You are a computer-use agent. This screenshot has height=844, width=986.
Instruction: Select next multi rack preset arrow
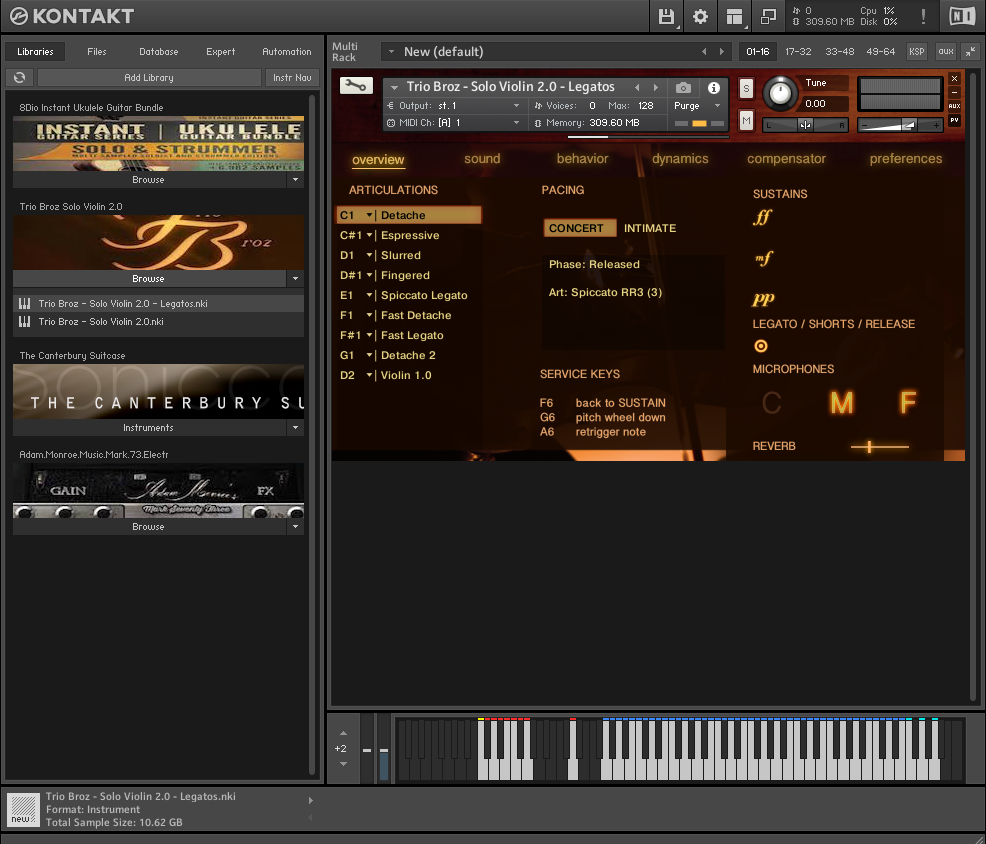pos(721,52)
